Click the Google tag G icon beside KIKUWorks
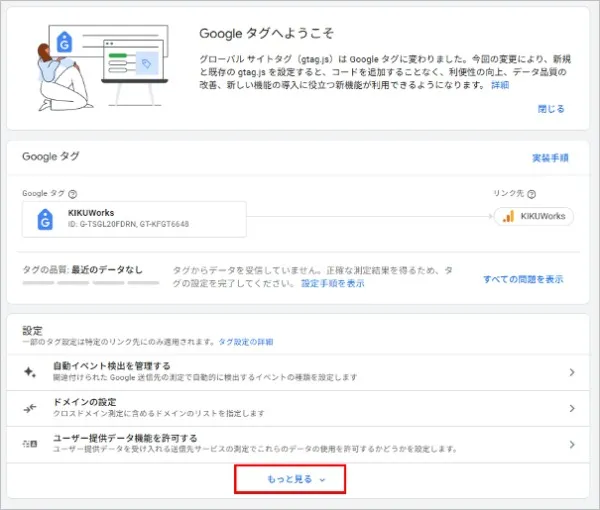Viewport: 600px width, 510px height. pyautogui.click(x=43, y=219)
